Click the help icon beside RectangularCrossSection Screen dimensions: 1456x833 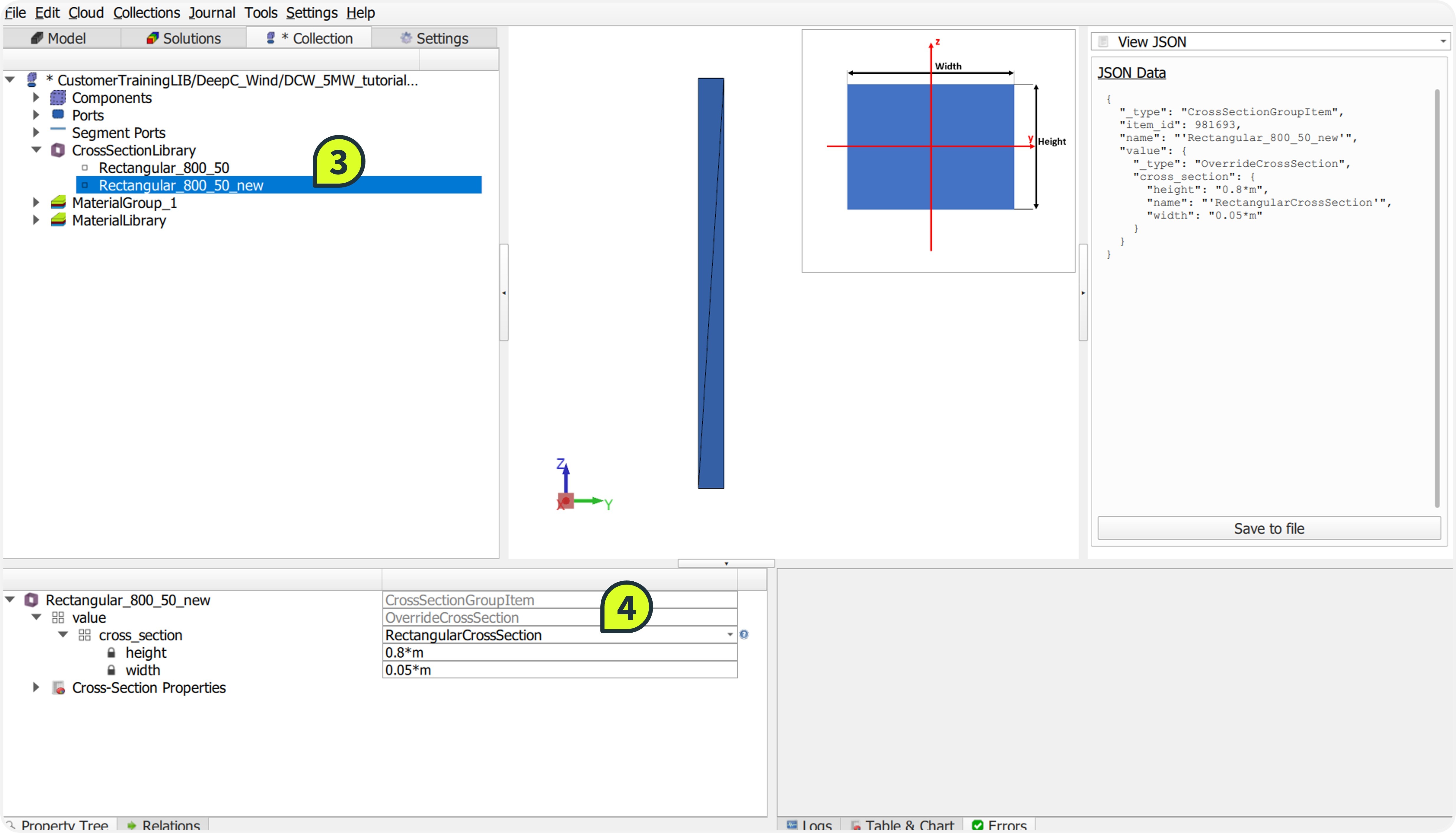pyautogui.click(x=744, y=634)
